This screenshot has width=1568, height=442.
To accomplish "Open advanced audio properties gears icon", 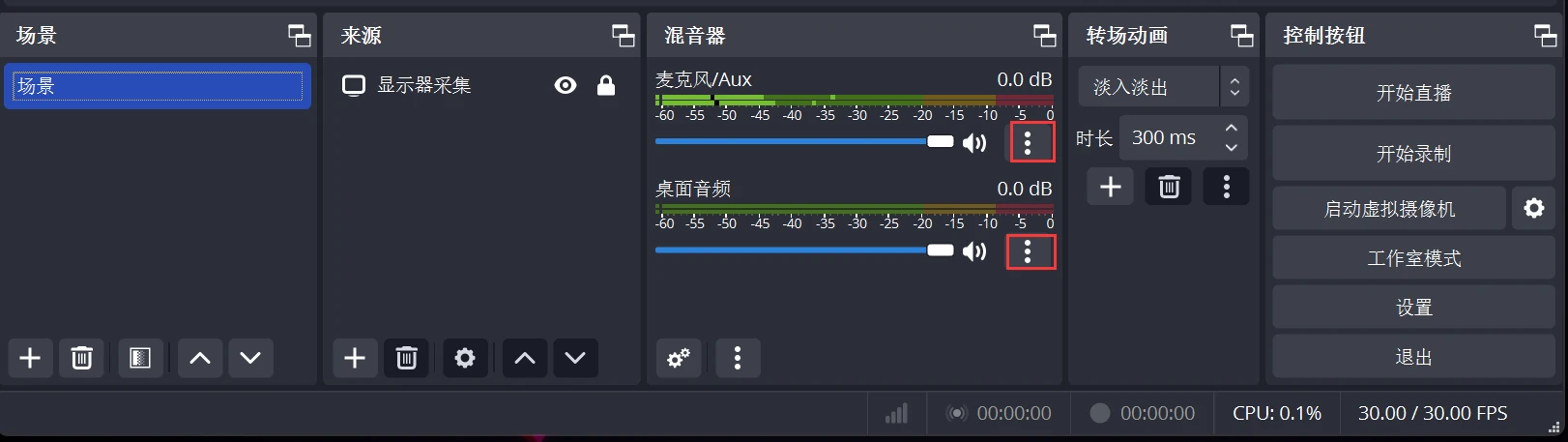I will [679, 358].
